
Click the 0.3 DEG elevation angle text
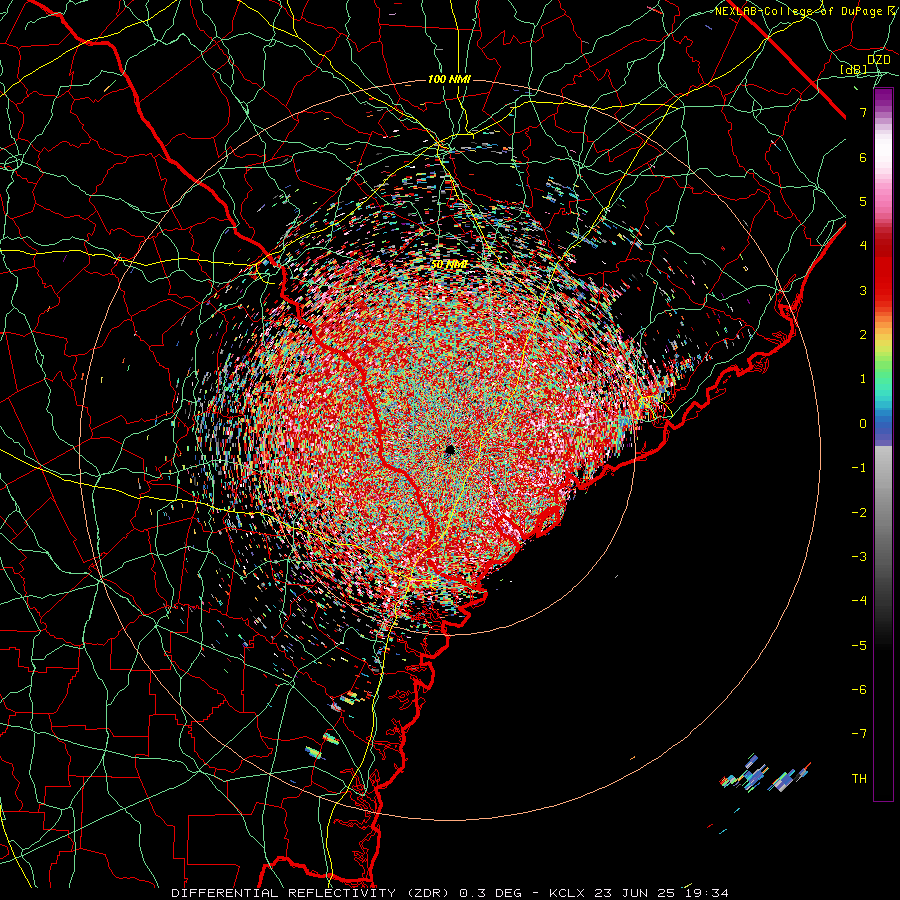pos(490,893)
